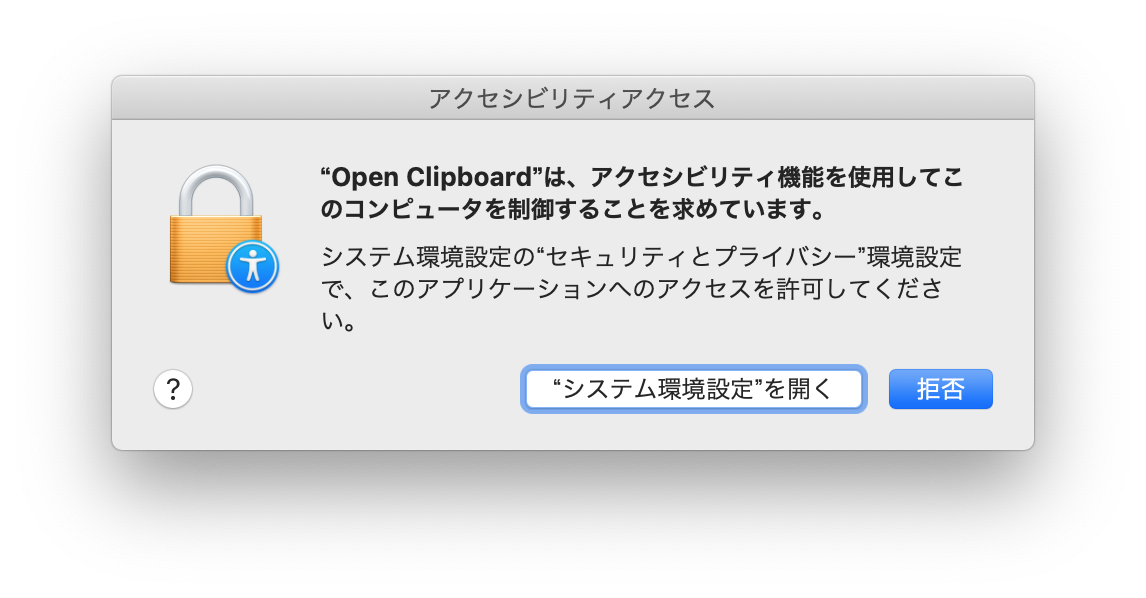Click the blue accessibility figure badge
This screenshot has height=598, width=1146.
(x=252, y=266)
